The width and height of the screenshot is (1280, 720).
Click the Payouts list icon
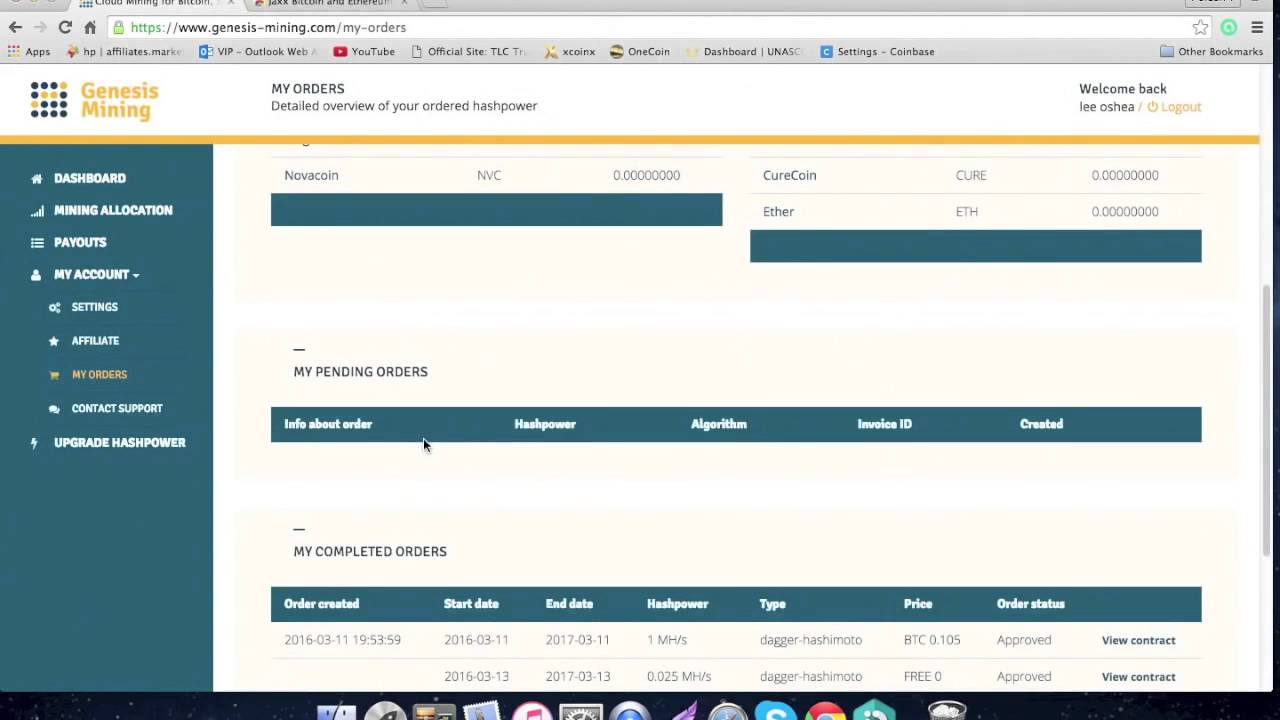(37, 243)
